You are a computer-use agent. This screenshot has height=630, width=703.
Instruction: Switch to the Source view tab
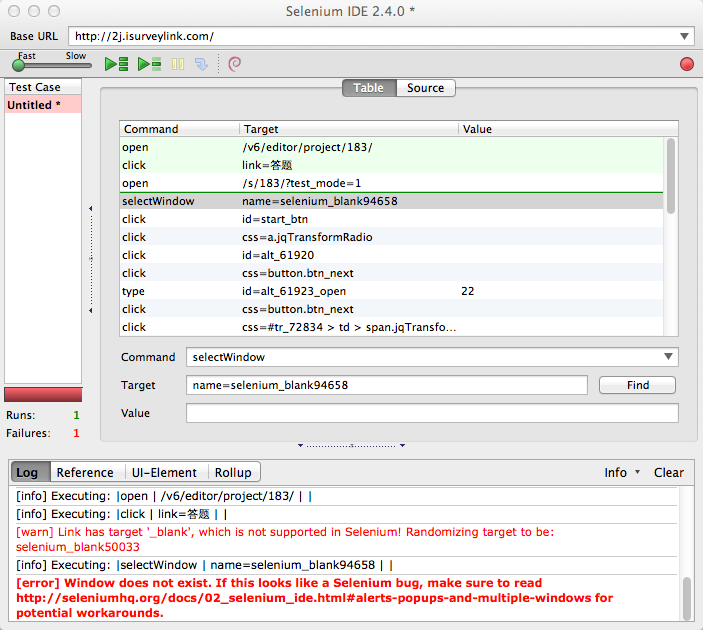coord(425,88)
